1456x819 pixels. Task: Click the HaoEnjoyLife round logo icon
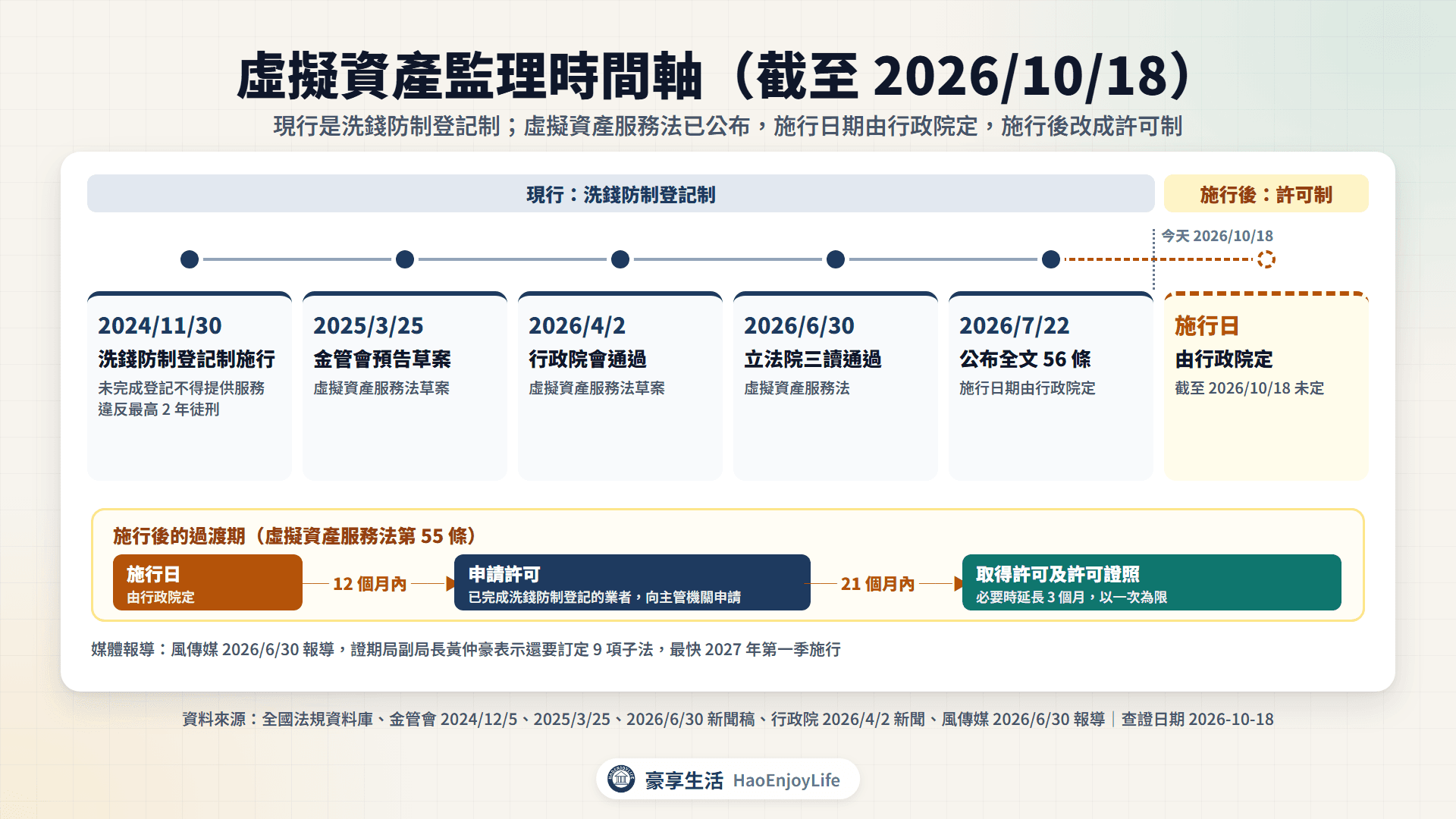click(x=621, y=779)
